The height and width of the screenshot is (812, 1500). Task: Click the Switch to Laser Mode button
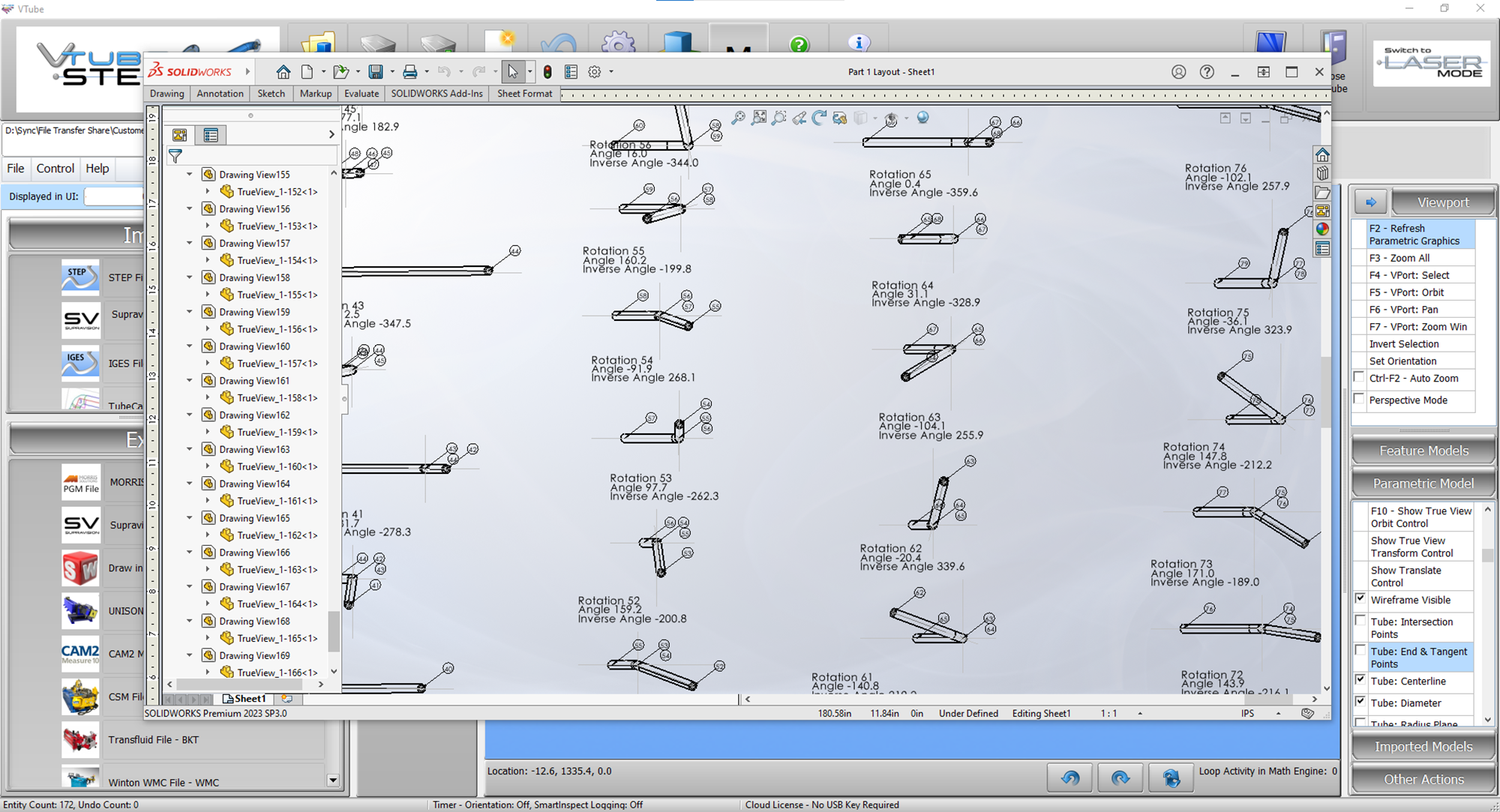tap(1432, 64)
